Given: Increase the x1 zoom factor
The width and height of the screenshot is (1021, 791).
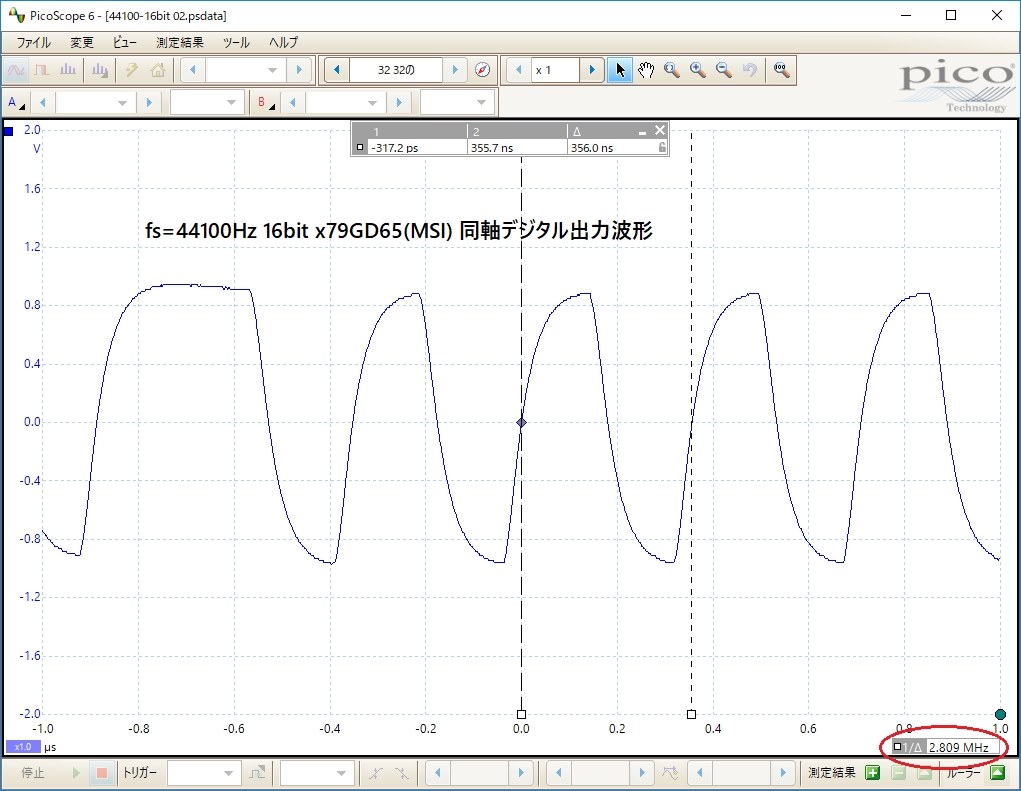Looking at the screenshot, I should click(x=592, y=70).
